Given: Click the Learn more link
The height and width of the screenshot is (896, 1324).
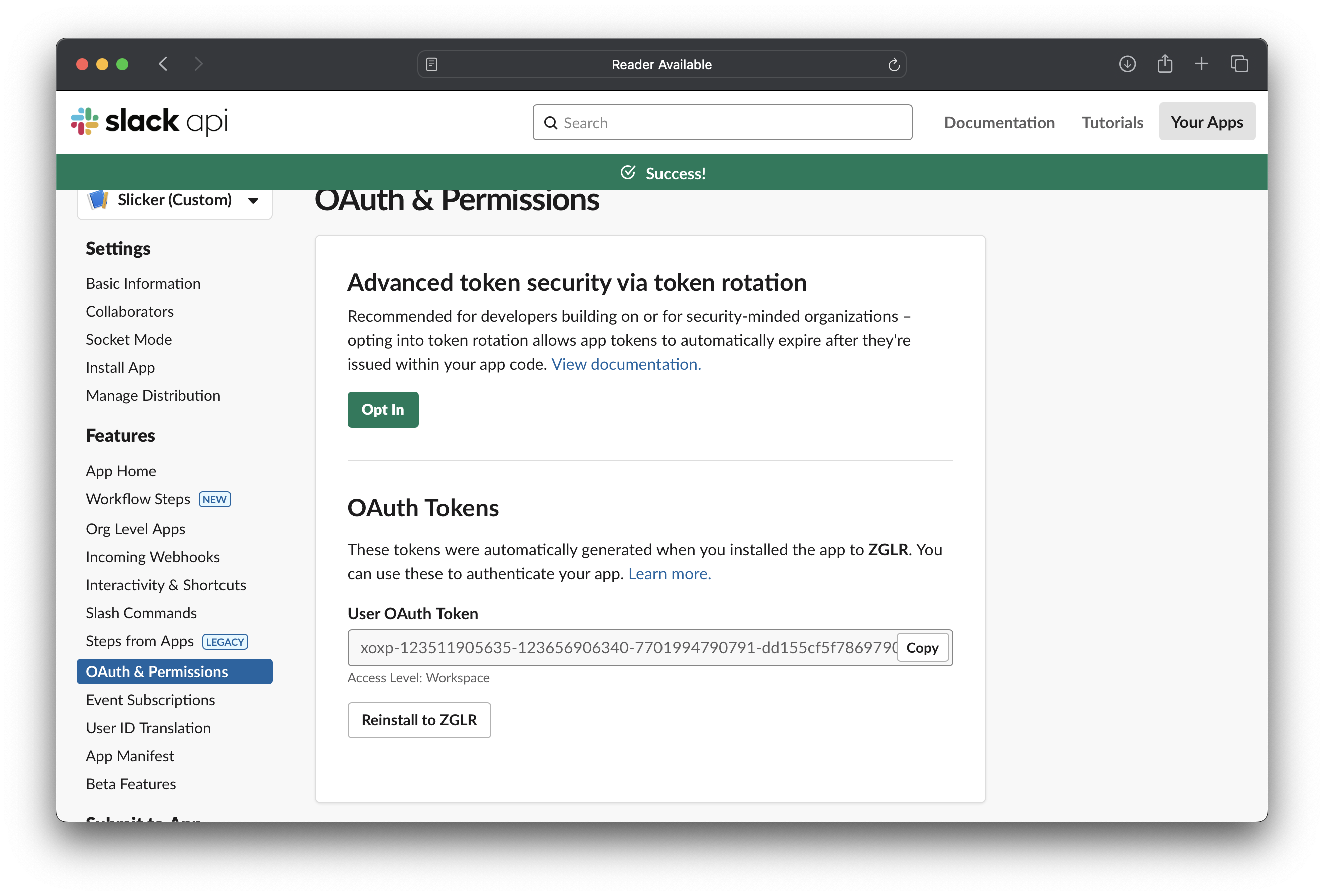Looking at the screenshot, I should pyautogui.click(x=670, y=574).
